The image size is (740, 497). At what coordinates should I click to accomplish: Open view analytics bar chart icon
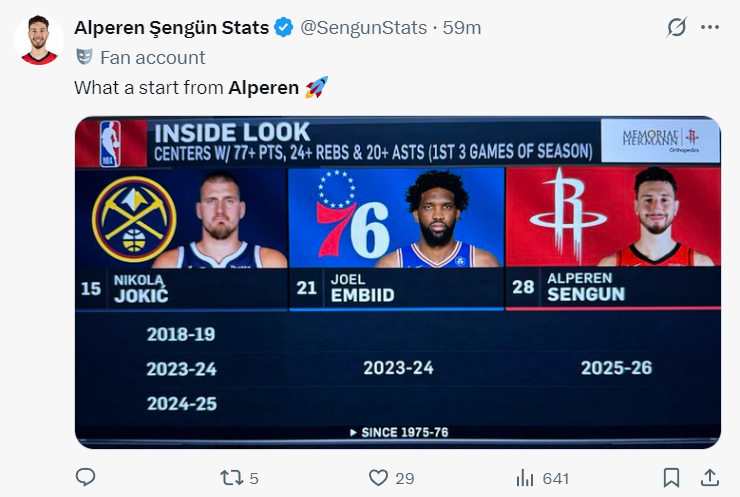[524, 478]
